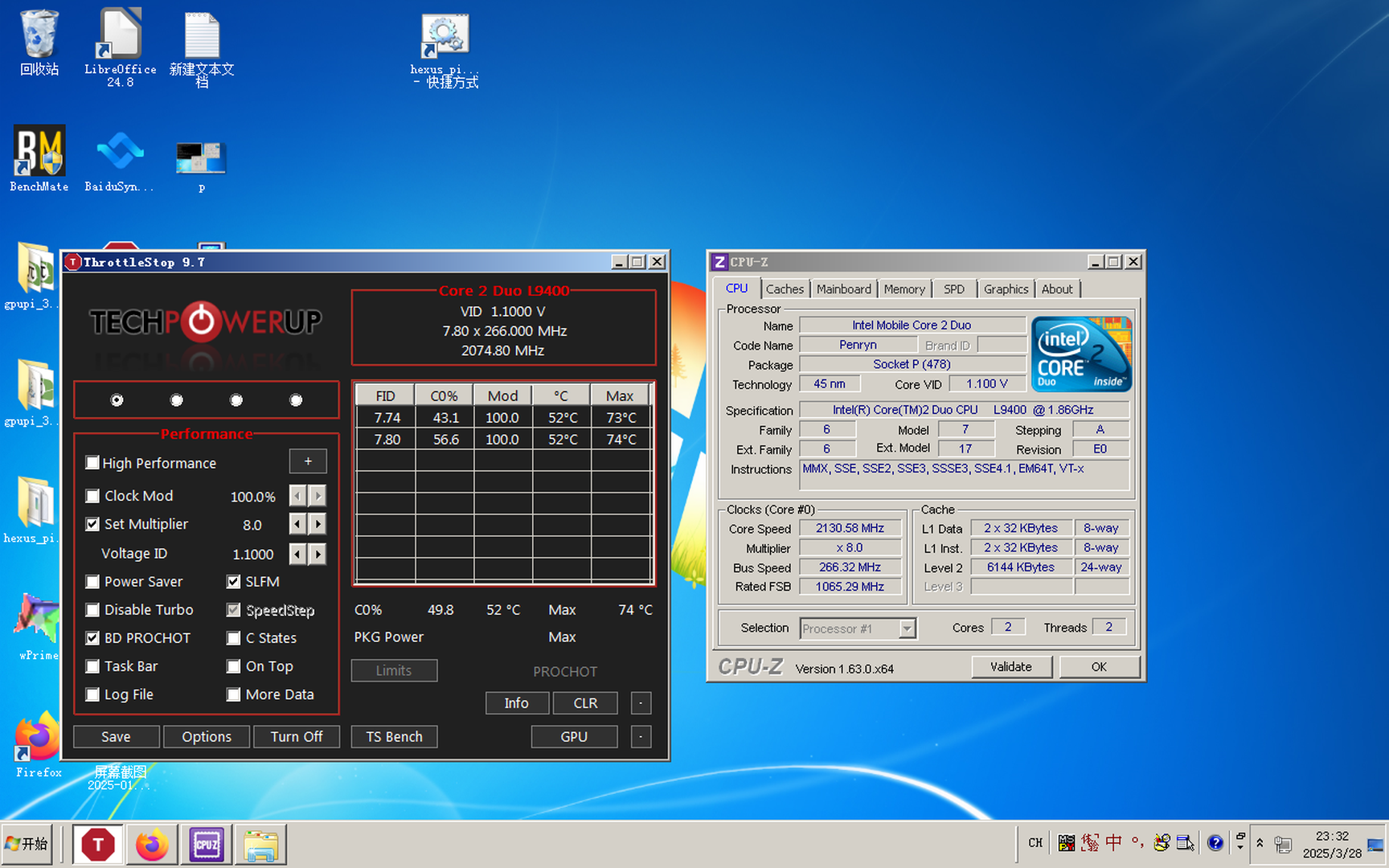Toggle the On Top checkbox

pos(234,666)
